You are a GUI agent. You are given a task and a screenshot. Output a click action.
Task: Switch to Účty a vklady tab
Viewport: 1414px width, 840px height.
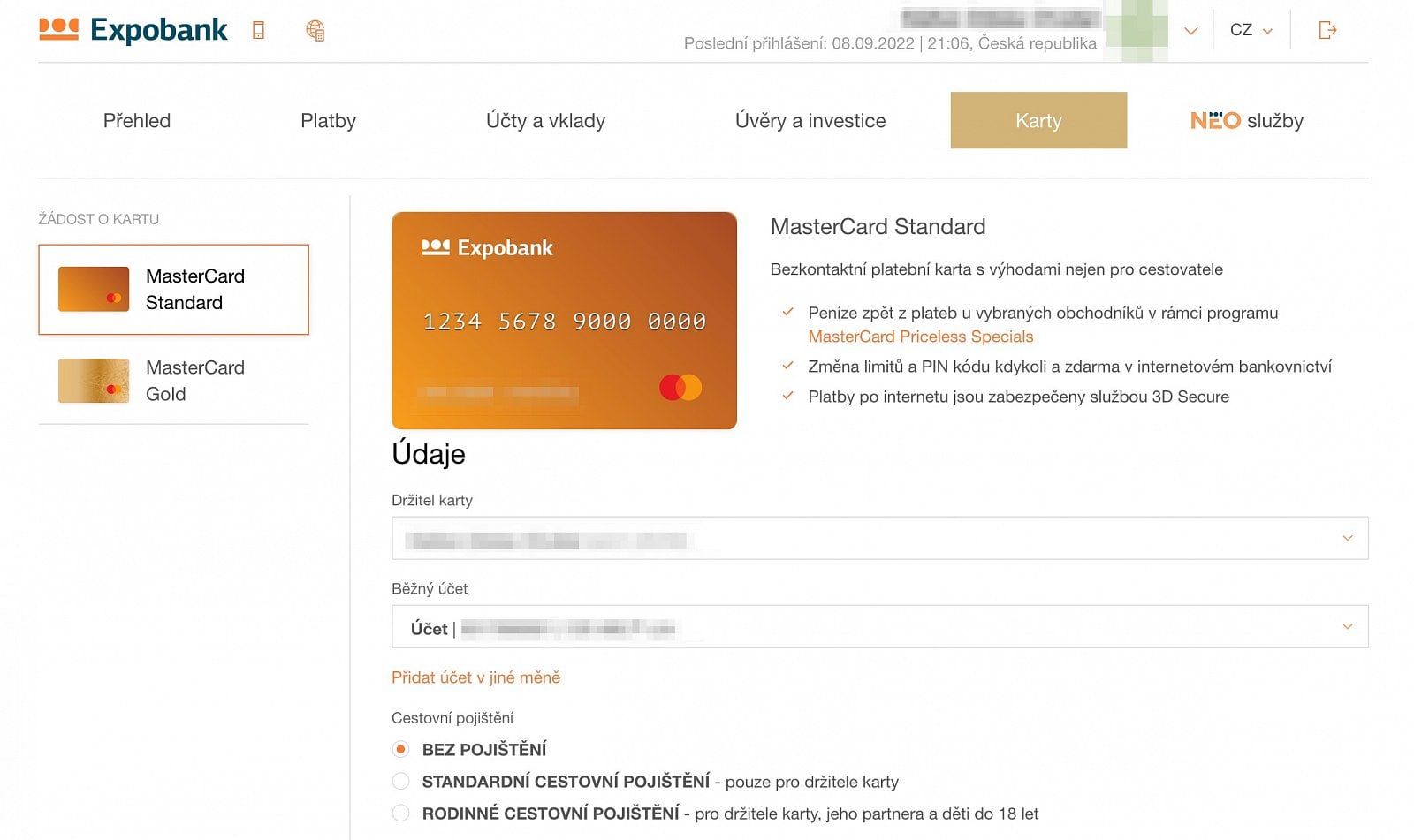(545, 120)
